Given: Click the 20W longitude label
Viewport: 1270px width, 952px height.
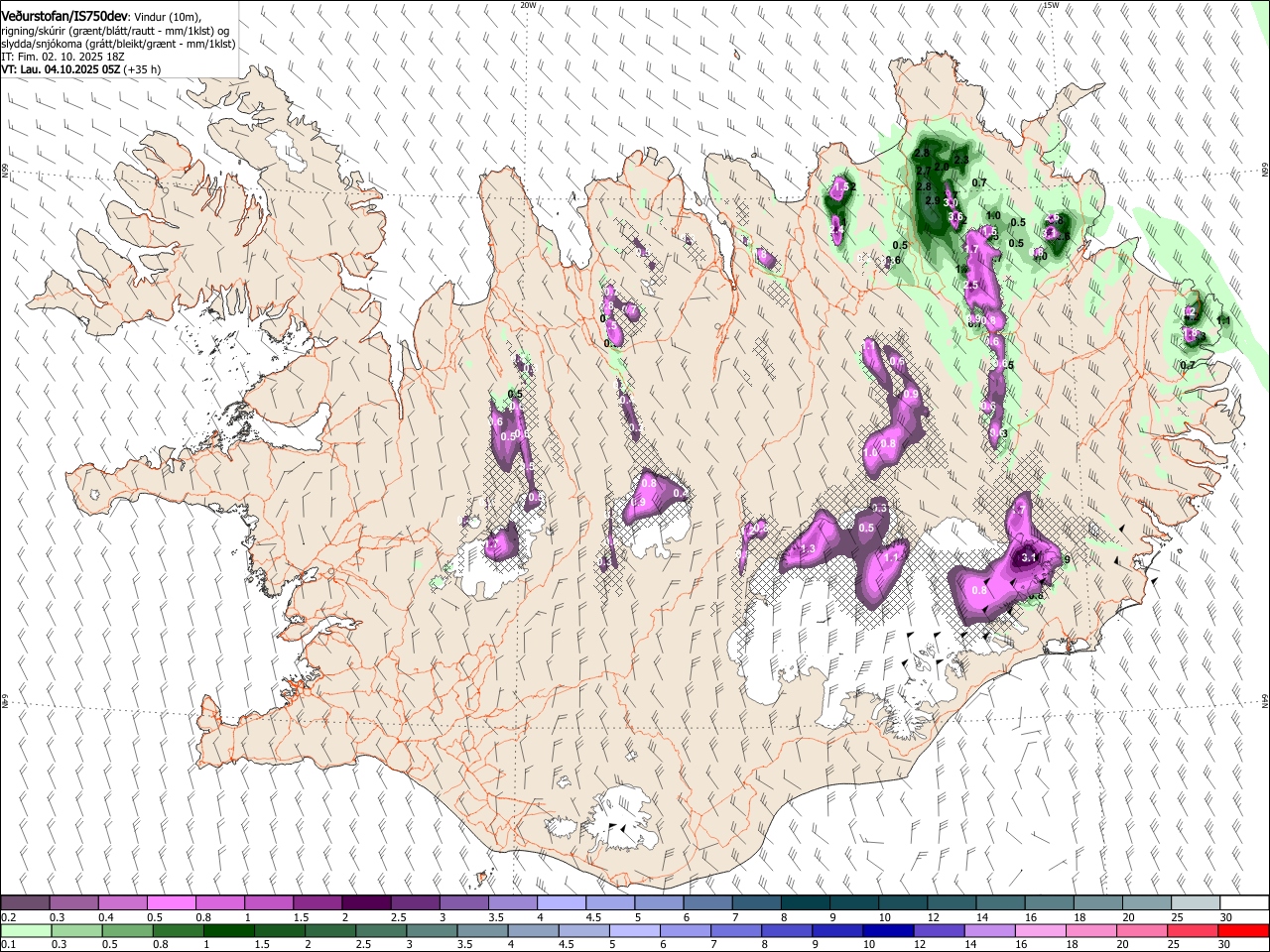Looking at the screenshot, I should coord(529,5).
